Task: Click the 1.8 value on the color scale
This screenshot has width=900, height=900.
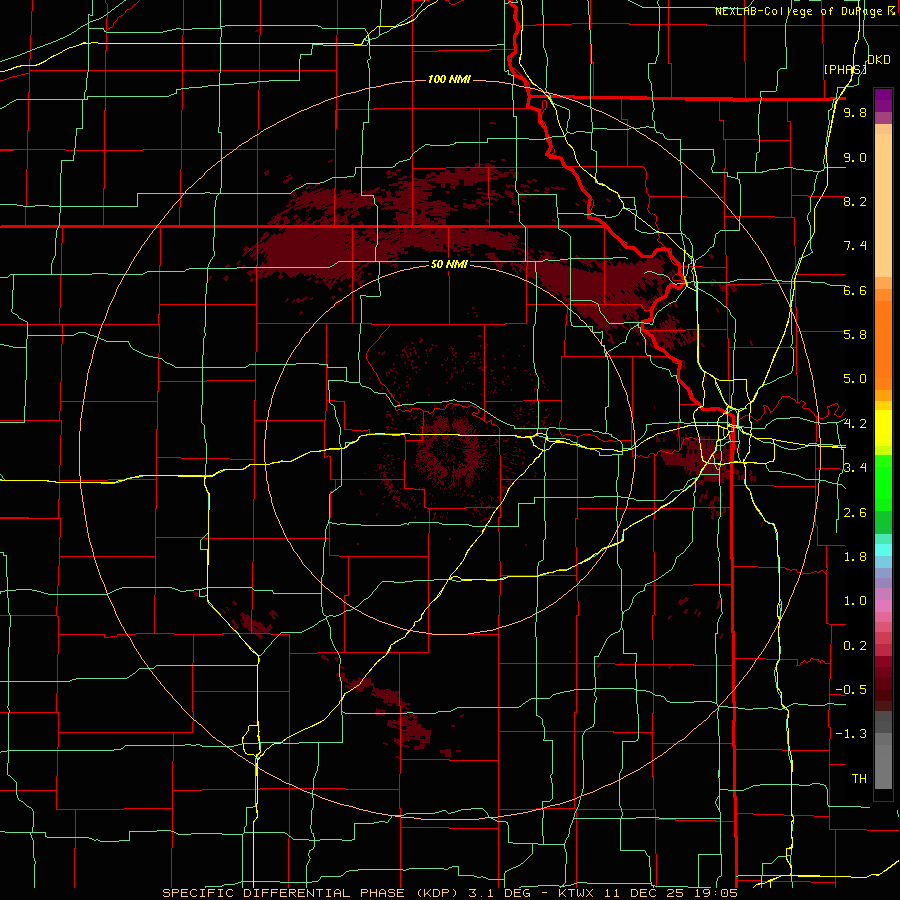Action: [x=855, y=557]
